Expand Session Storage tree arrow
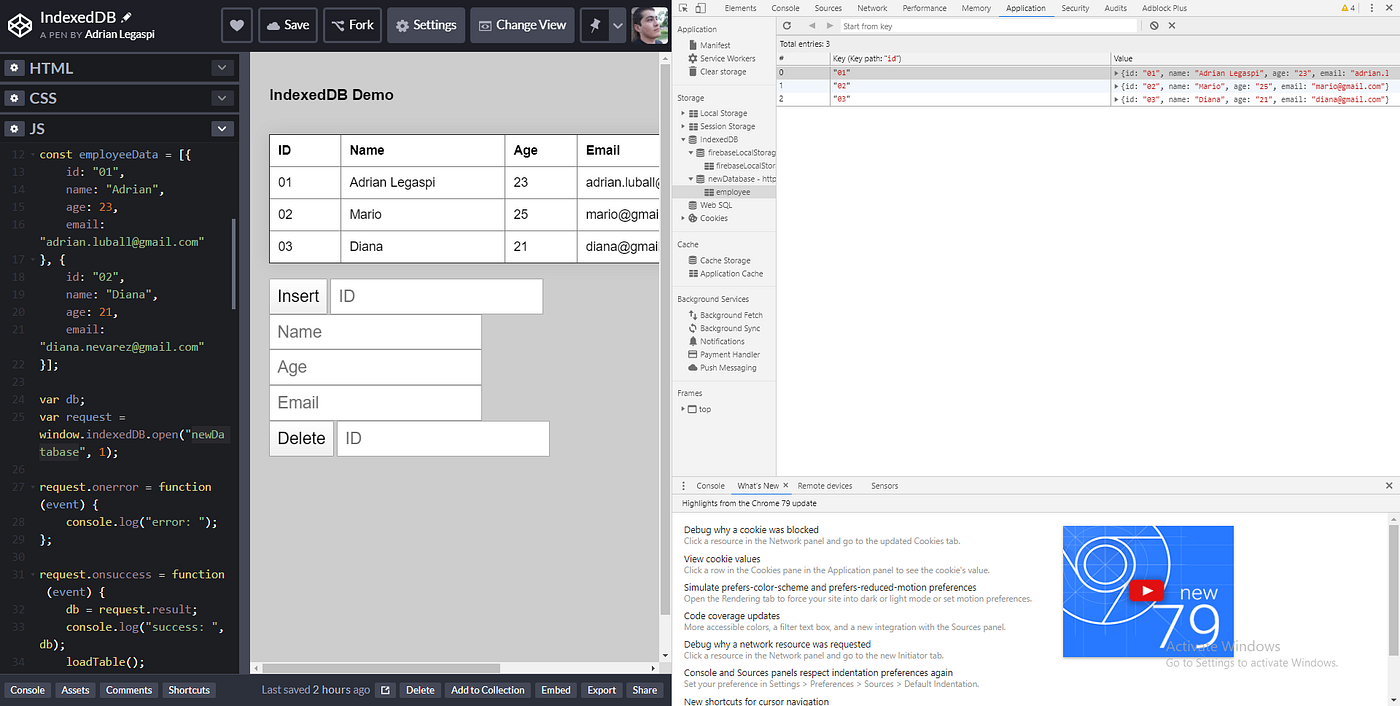The width and height of the screenshot is (1400, 706). click(x=683, y=126)
